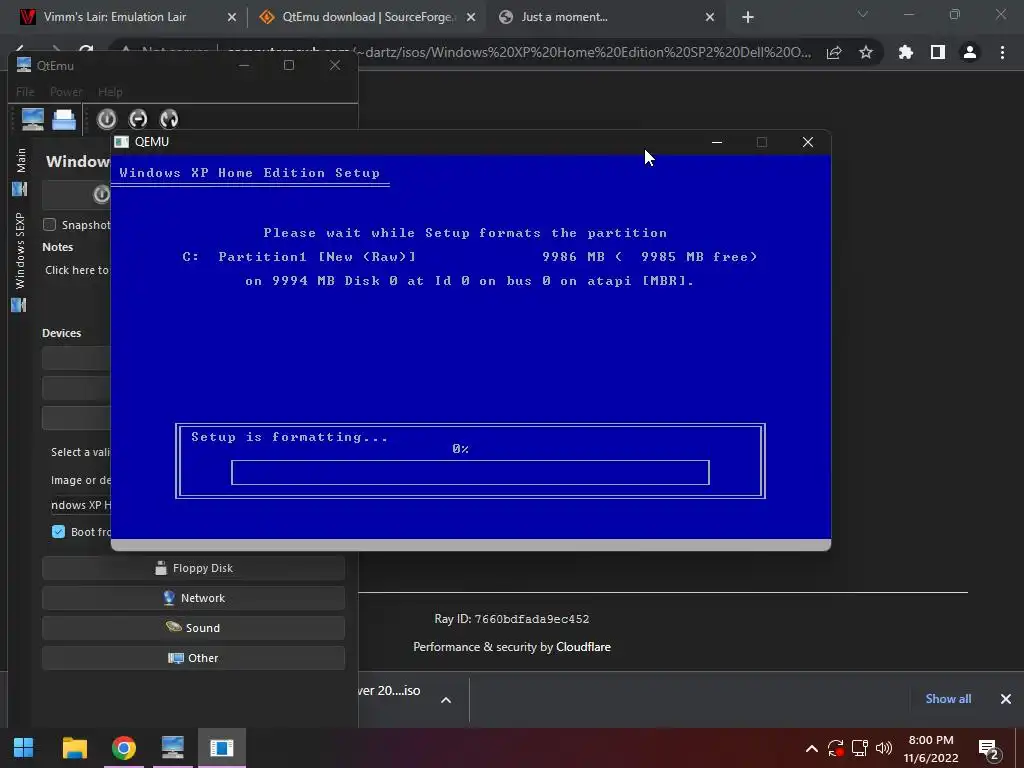Expand the downloaded .iso item options arrow
Screen dimensions: 1024x768
[x=446, y=700]
